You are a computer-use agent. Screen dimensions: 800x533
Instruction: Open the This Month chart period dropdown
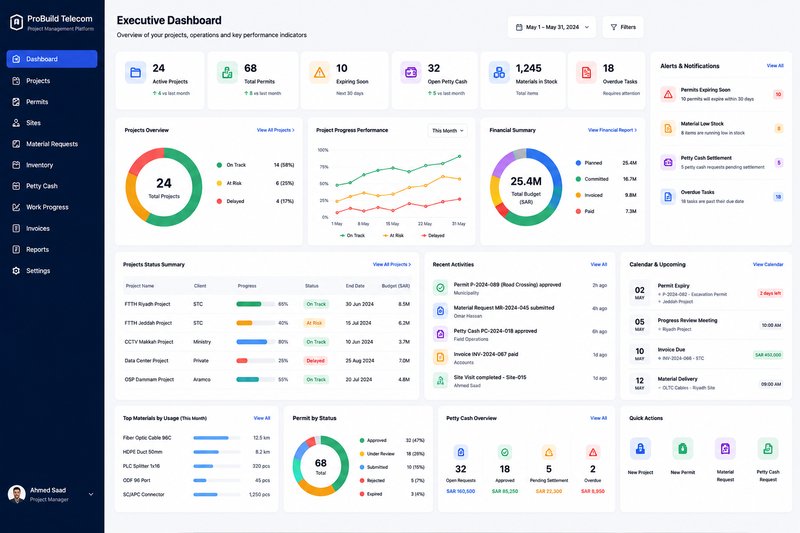[447, 131]
